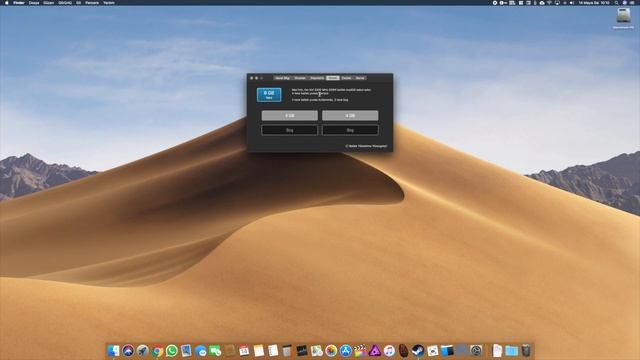Select the right 4 GB memory slot

pos(350,116)
